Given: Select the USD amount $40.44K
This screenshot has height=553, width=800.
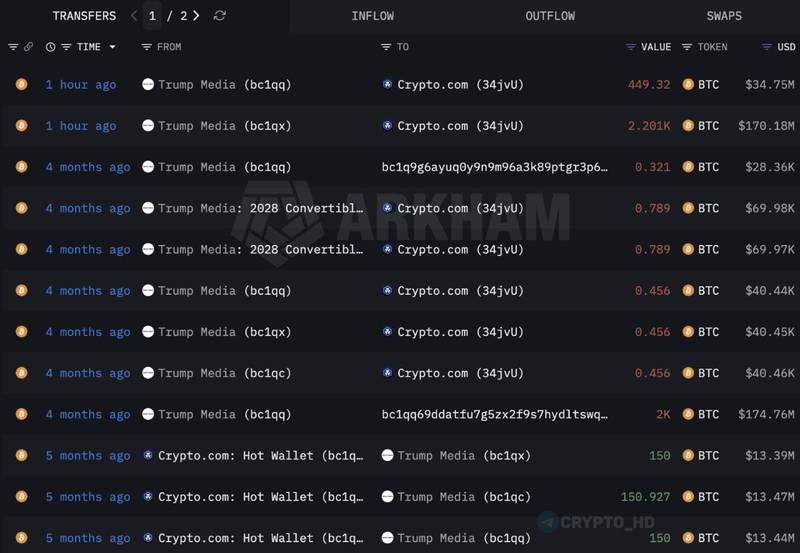Looking at the screenshot, I should coord(769,291).
